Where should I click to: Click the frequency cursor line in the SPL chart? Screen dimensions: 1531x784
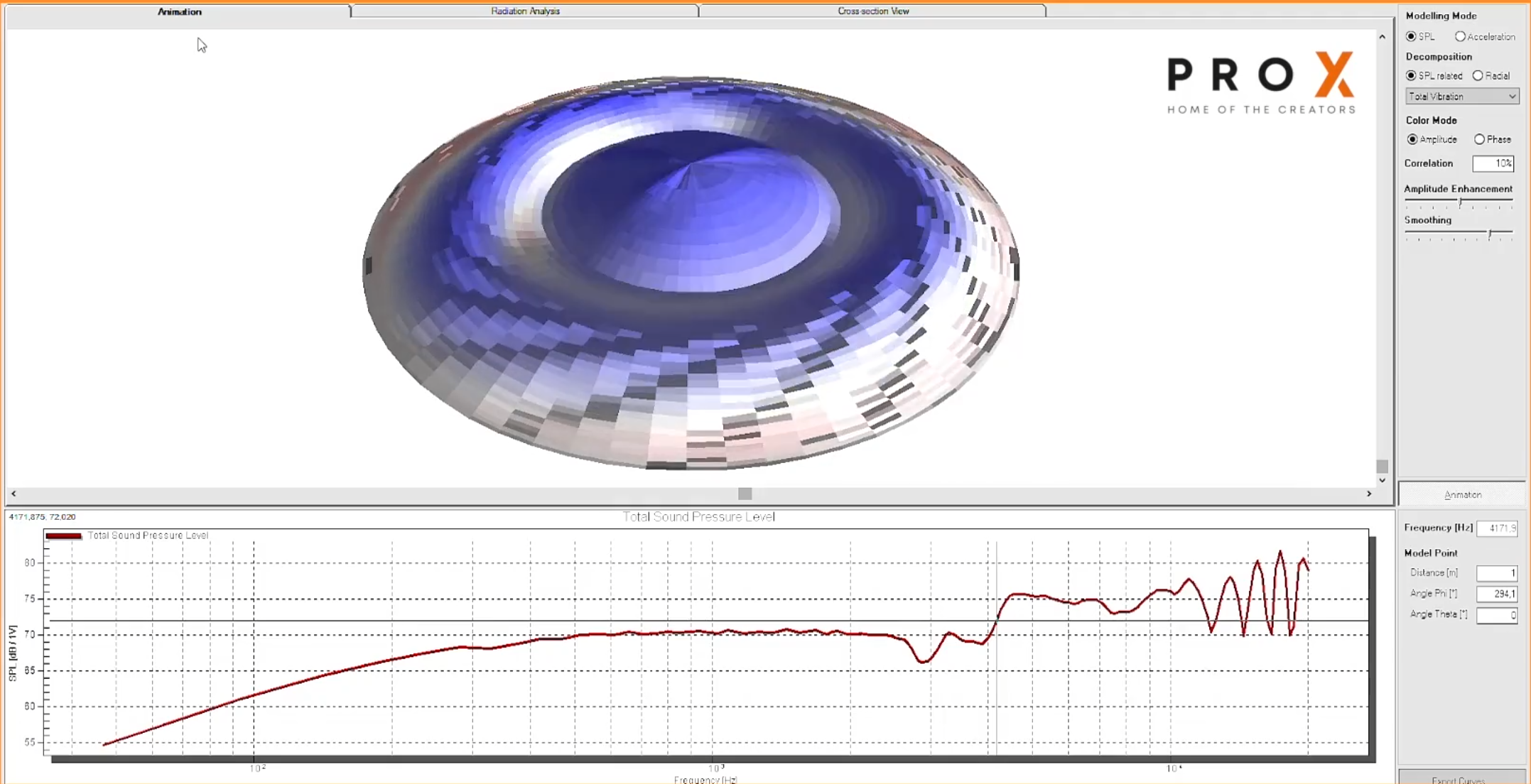996,648
